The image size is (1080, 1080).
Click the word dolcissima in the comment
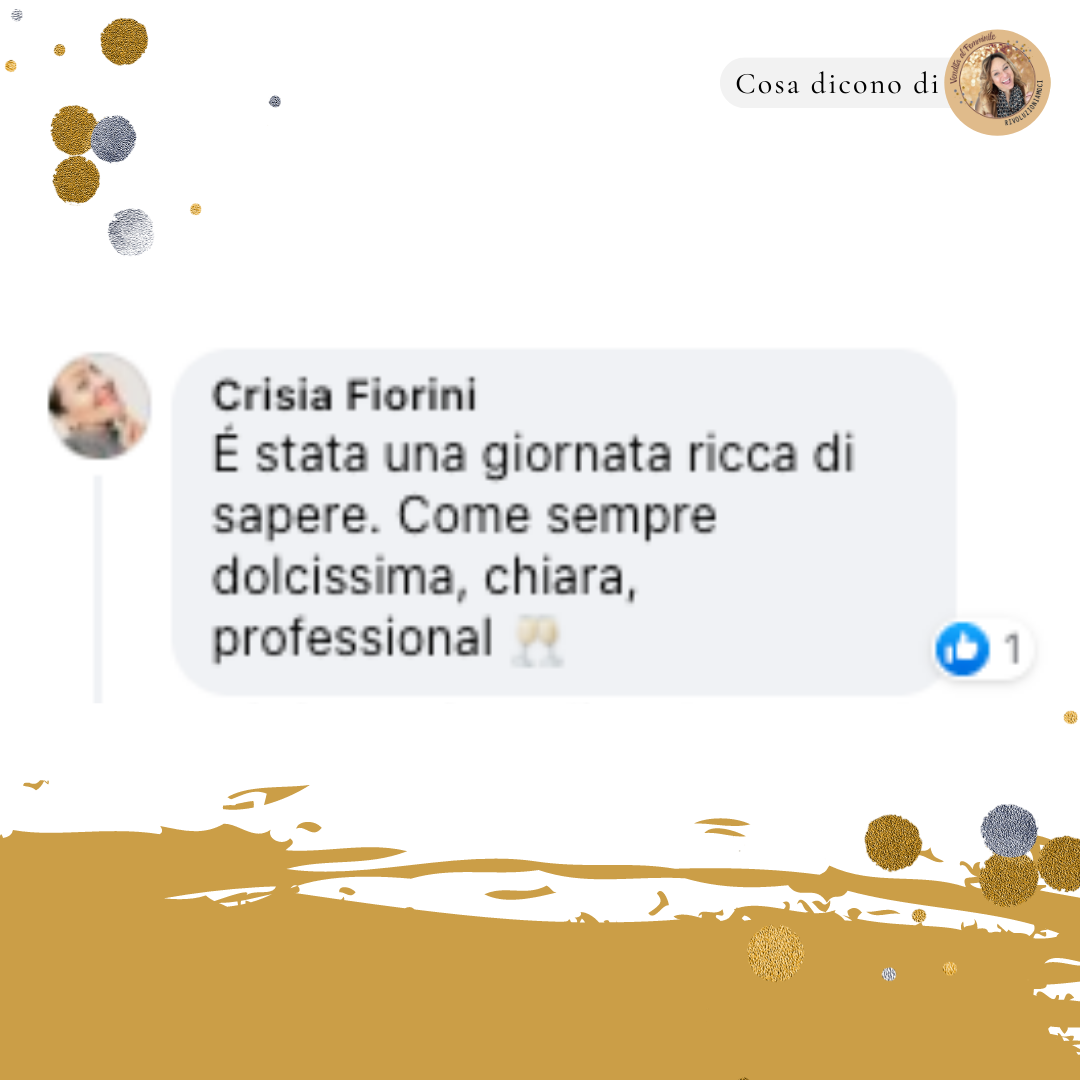333,577
